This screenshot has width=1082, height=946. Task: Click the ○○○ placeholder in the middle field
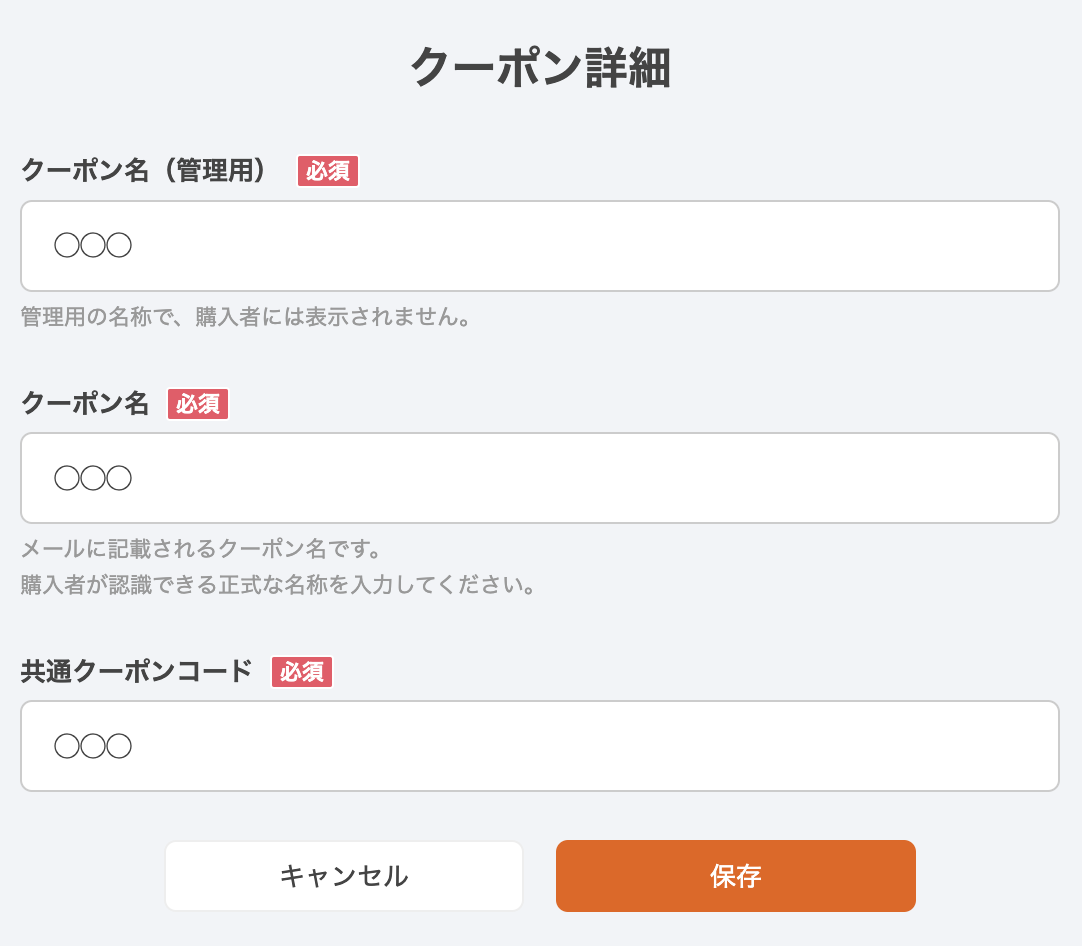point(92,477)
